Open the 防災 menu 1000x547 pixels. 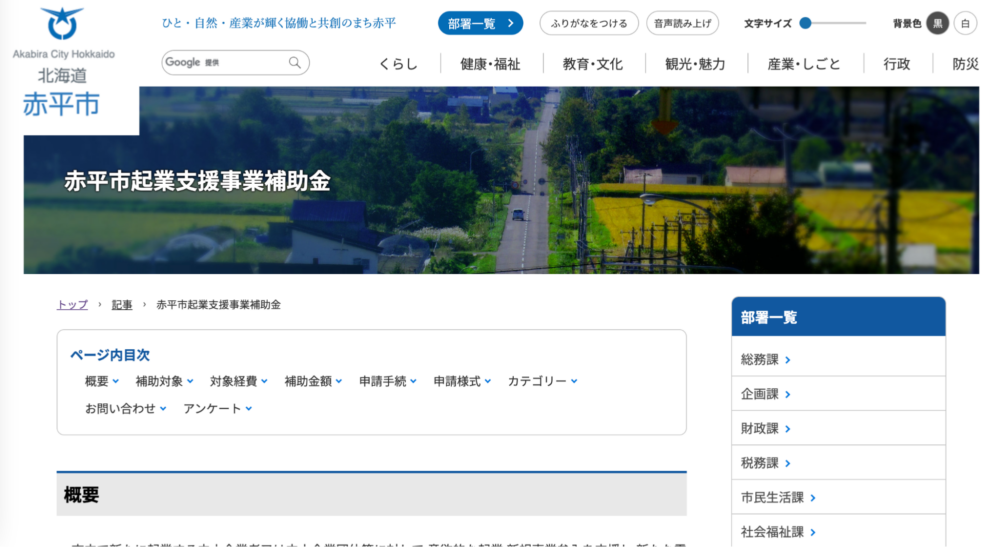(x=966, y=64)
